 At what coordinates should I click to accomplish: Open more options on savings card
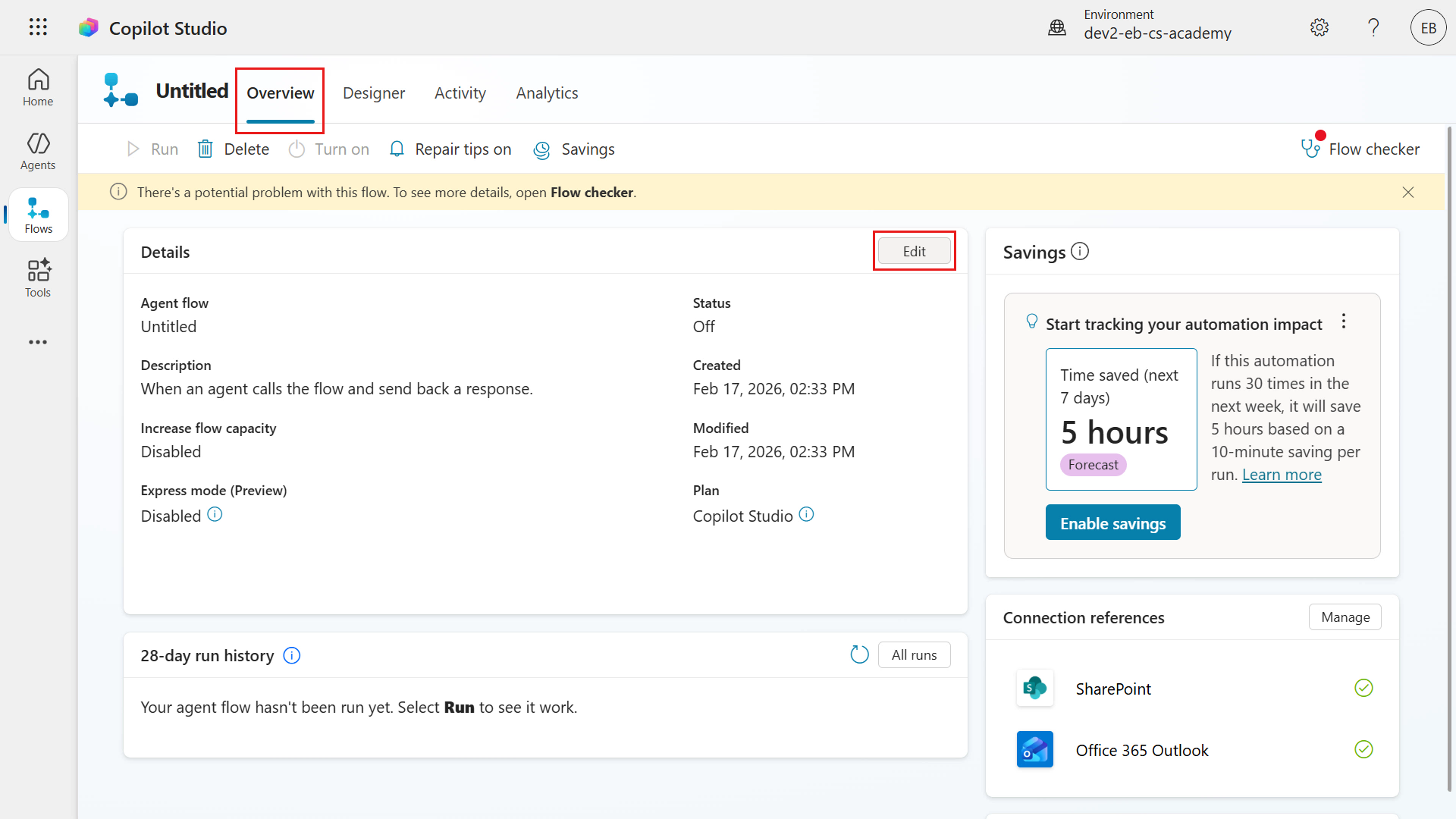click(1344, 322)
